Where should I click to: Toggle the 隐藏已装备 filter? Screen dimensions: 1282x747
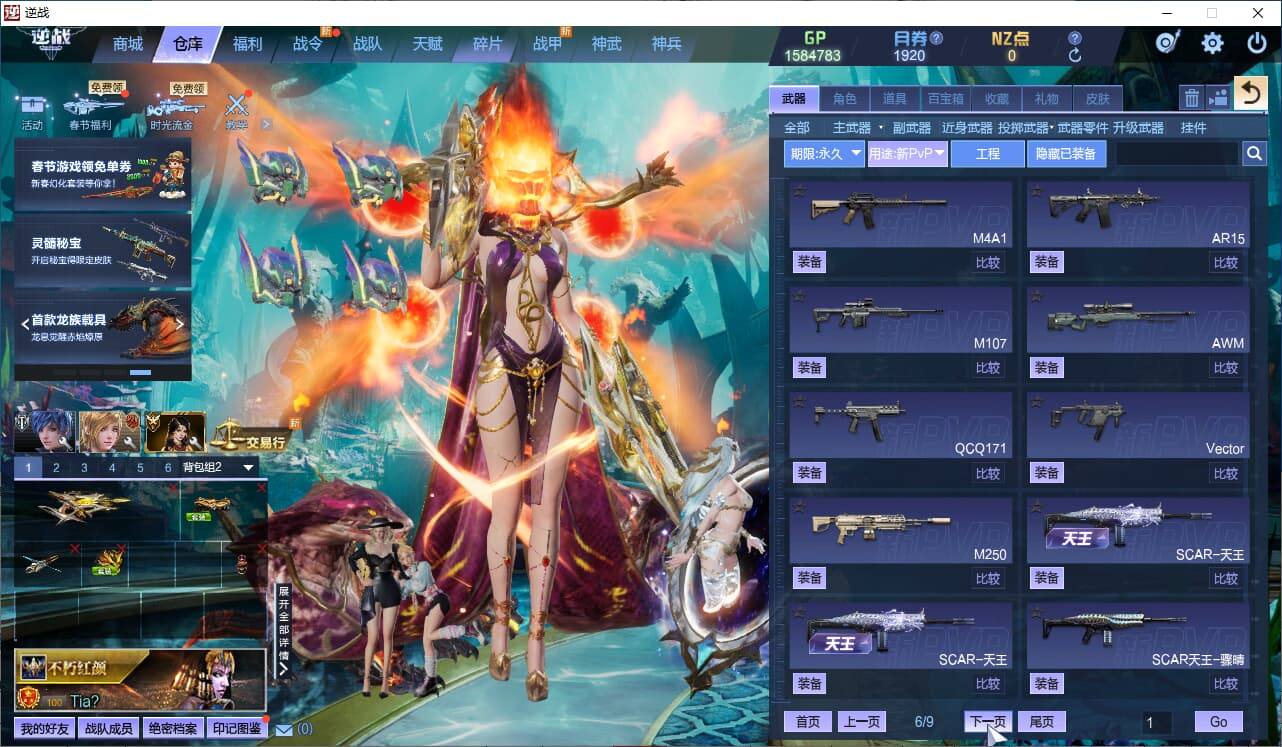[1066, 154]
